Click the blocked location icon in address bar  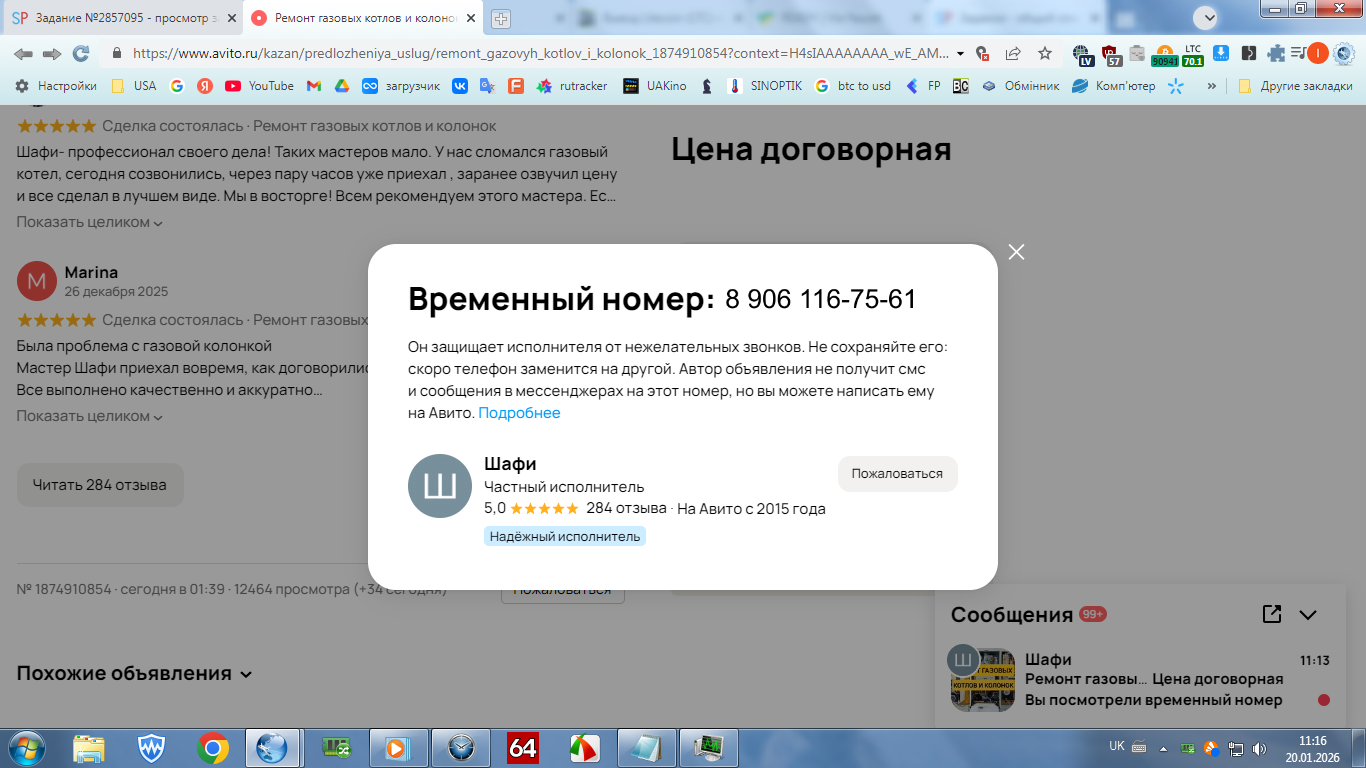(983, 54)
